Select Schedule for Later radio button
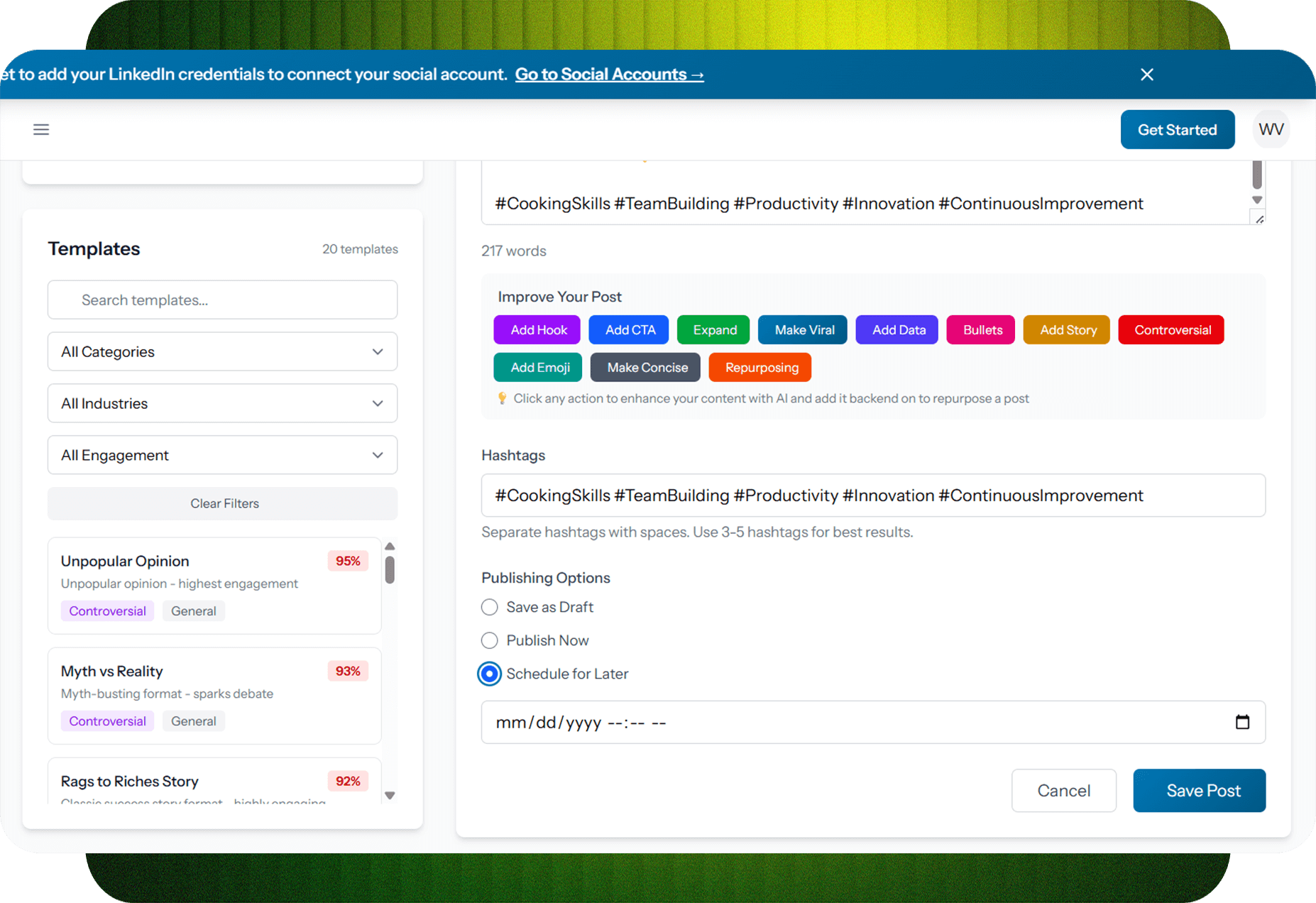 (490, 674)
